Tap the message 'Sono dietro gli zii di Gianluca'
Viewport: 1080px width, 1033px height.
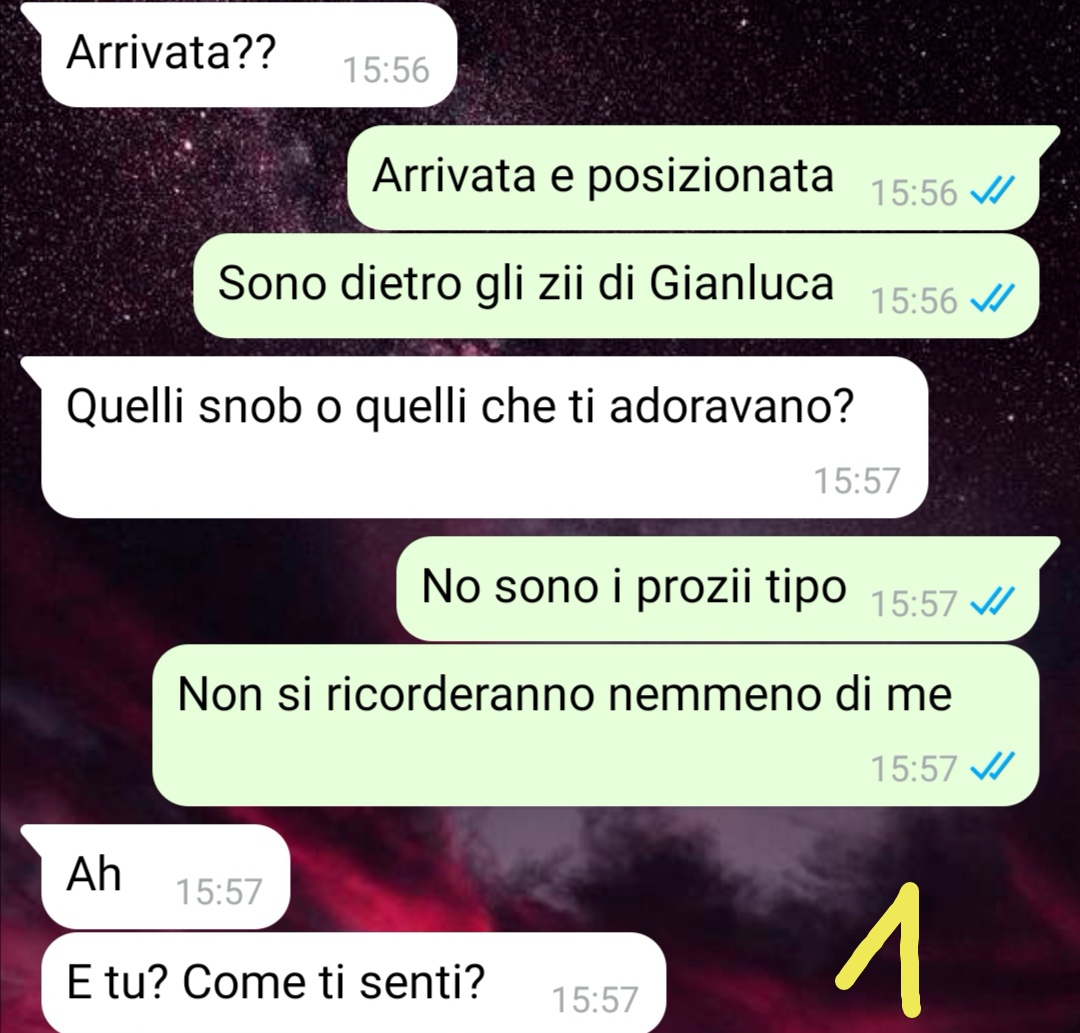click(x=616, y=286)
